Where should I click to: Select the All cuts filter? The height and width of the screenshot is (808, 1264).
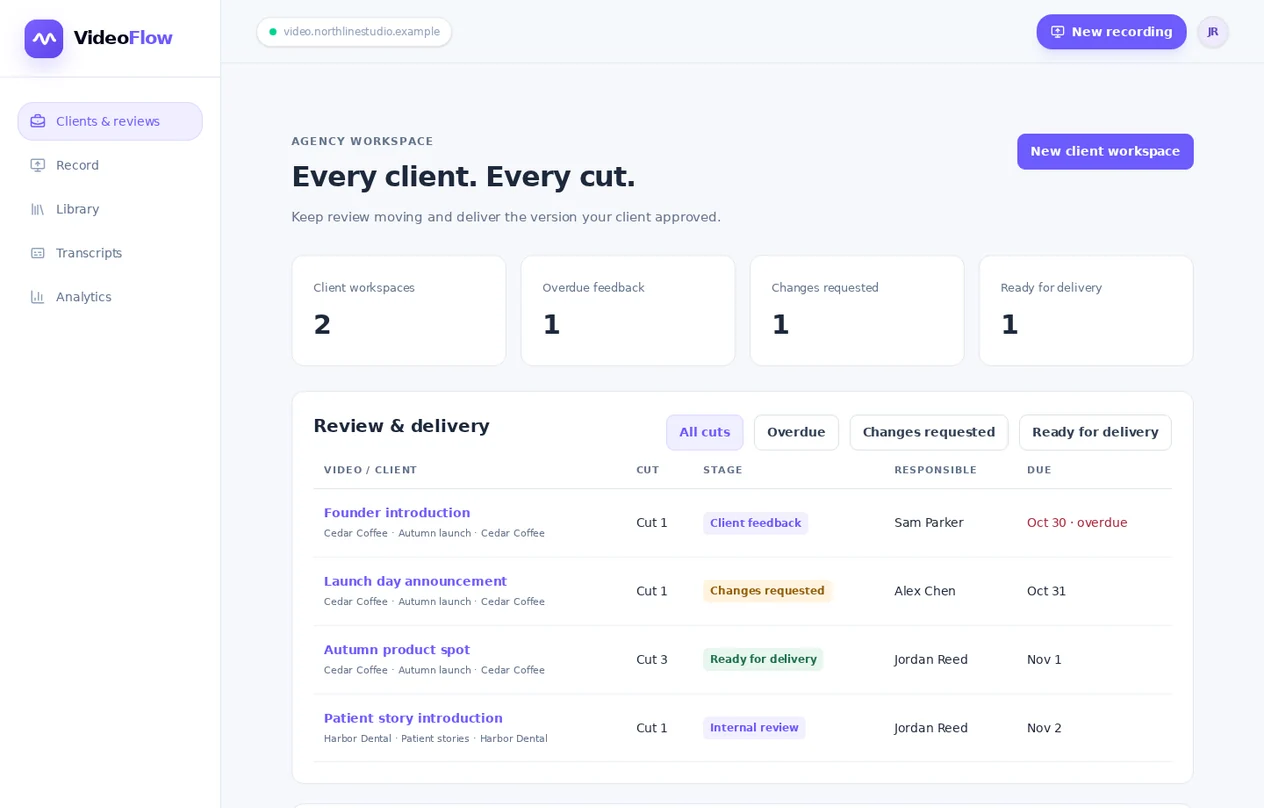[x=705, y=432]
